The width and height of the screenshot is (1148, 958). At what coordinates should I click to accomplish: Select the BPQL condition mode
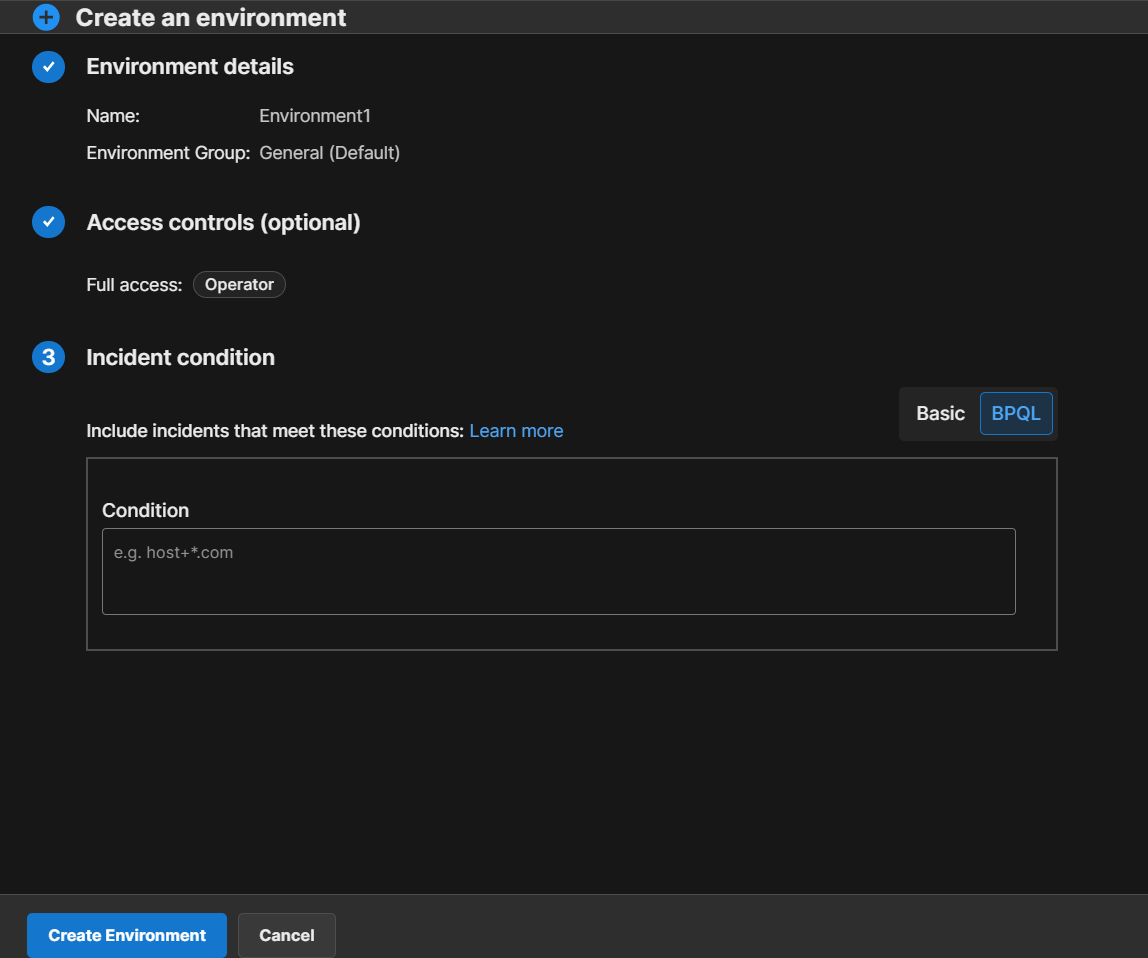1016,414
